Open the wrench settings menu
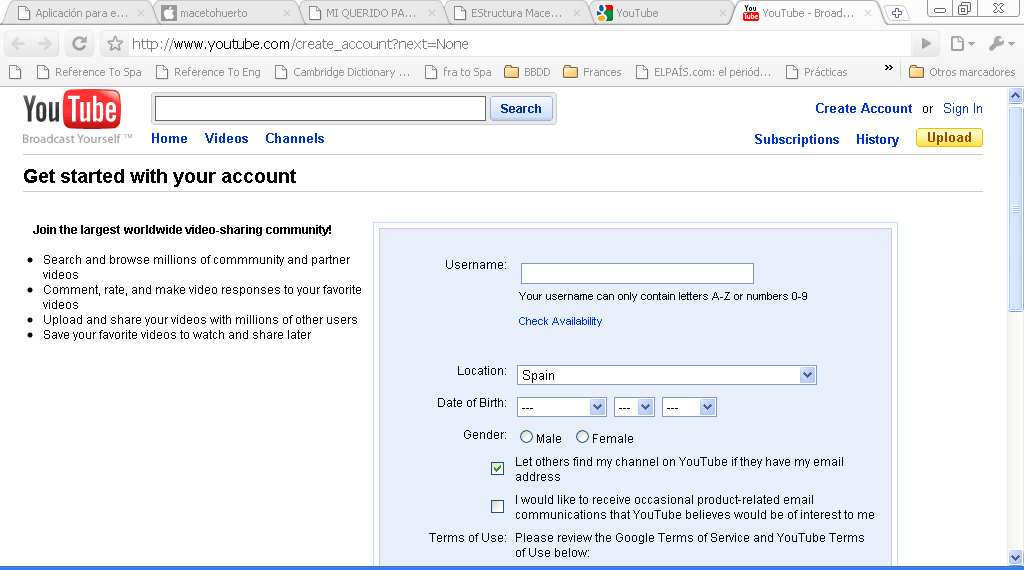The width and height of the screenshot is (1024, 570). [x=1001, y=44]
